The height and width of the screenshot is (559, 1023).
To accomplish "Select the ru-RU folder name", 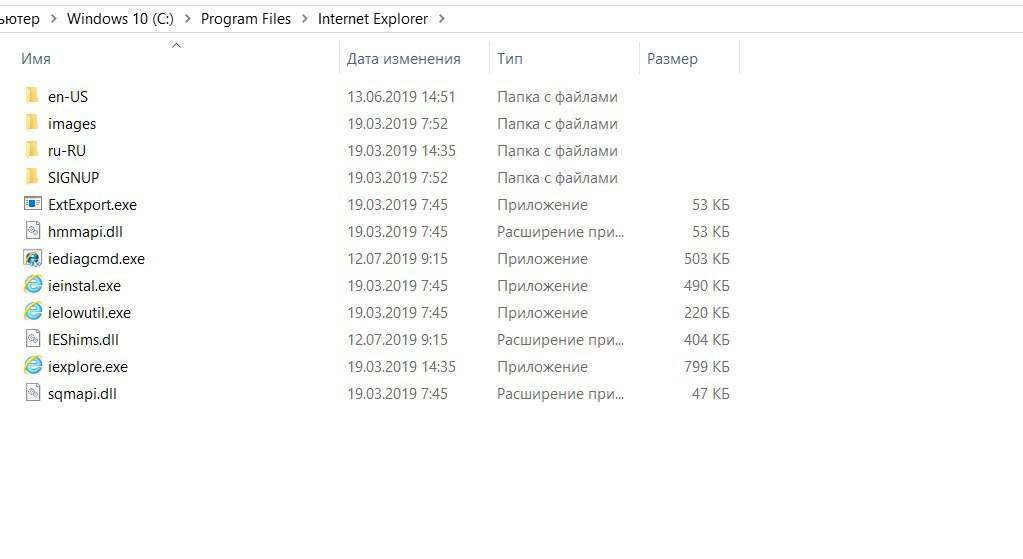I will click(67, 151).
